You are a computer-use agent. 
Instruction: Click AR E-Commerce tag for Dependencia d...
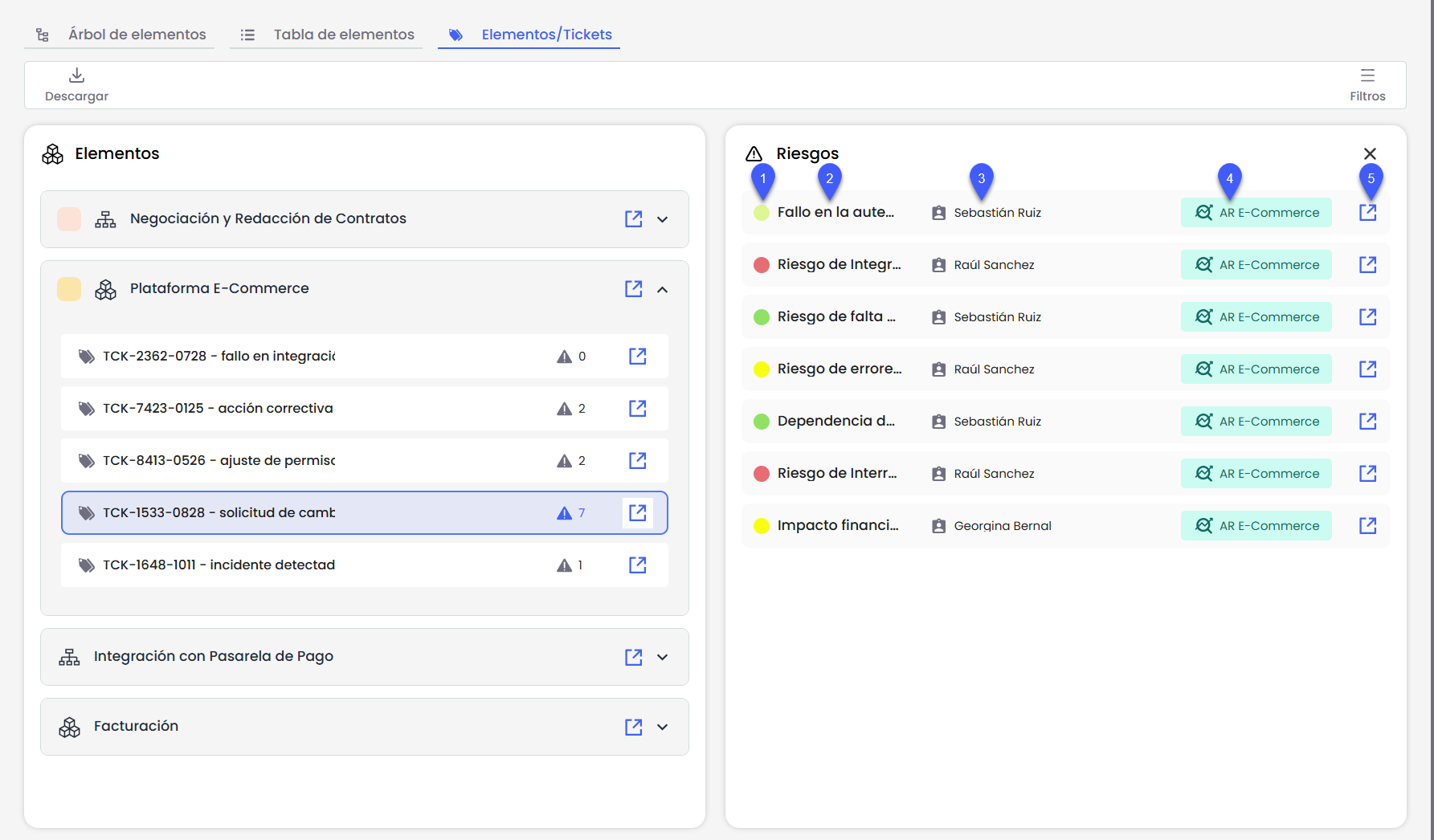coord(1256,422)
